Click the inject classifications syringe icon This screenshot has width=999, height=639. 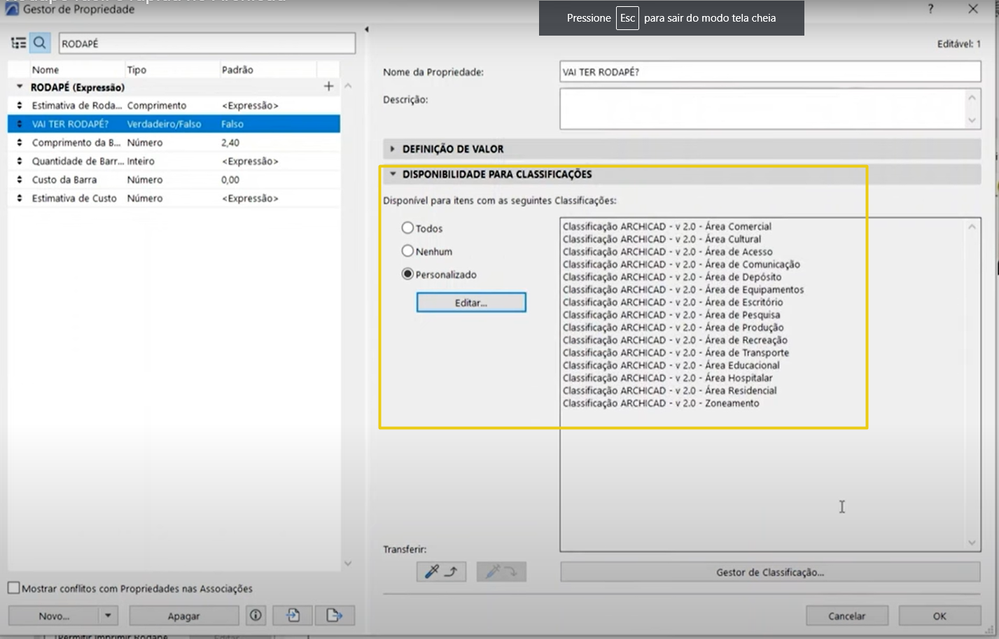tap(501, 571)
